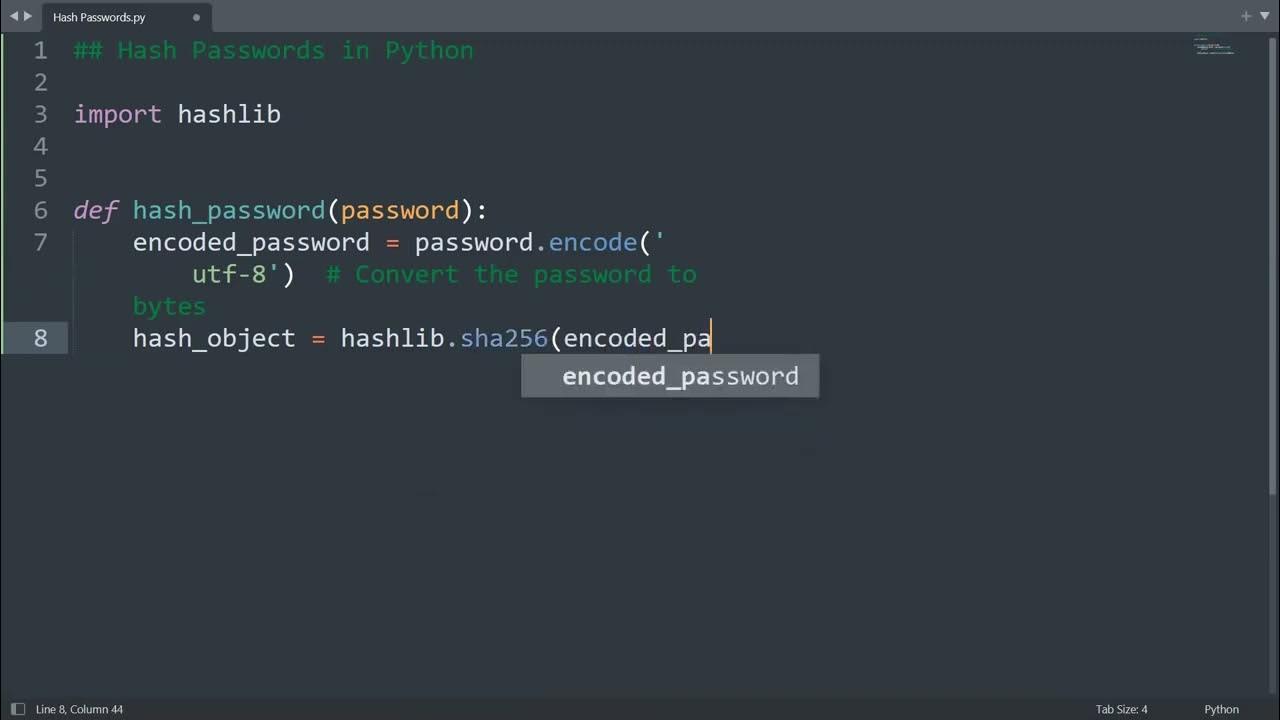This screenshot has width=1280, height=720.
Task: Click the hash_password function name
Action: (229, 210)
